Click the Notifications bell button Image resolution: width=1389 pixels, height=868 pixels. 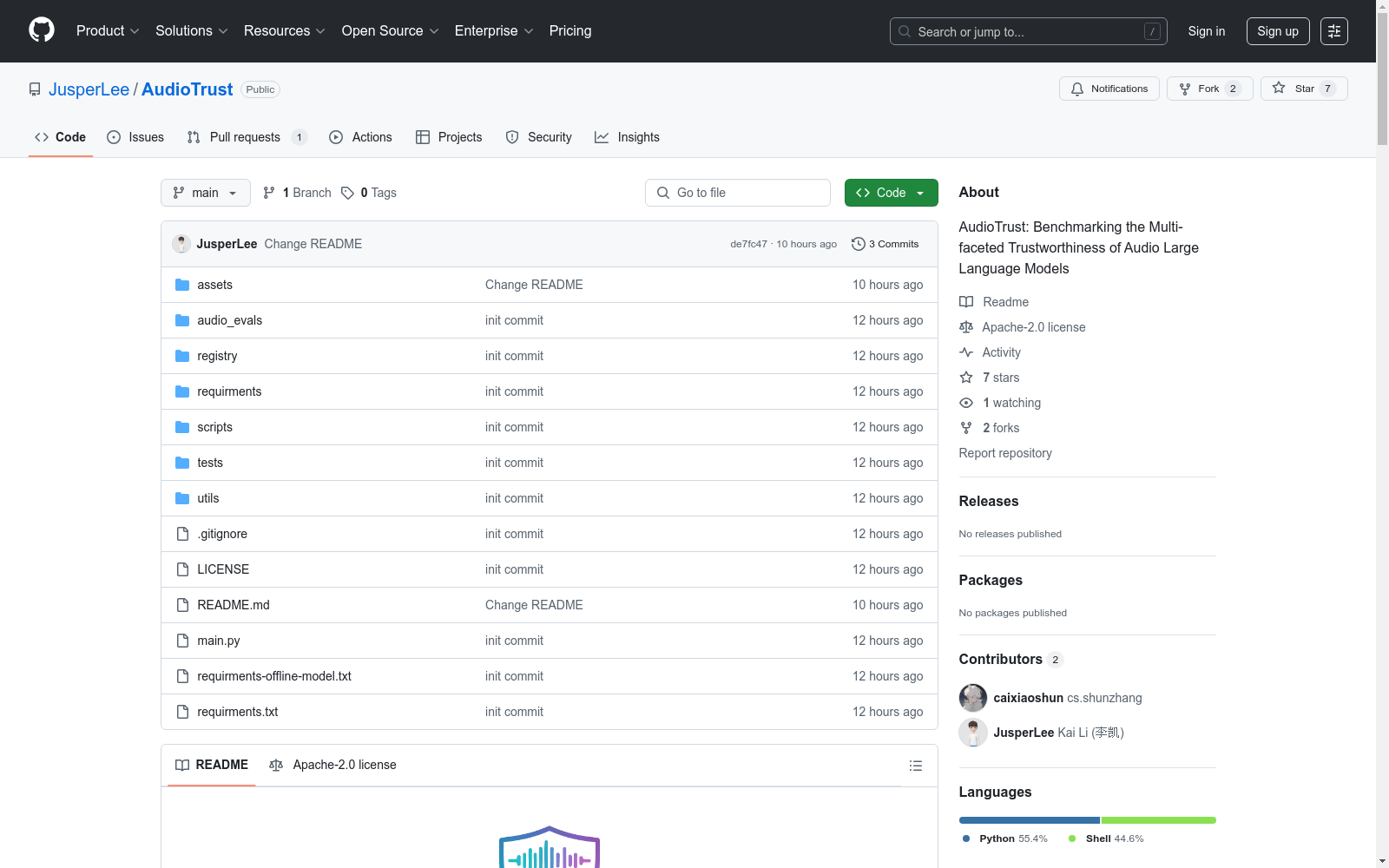pos(1109,89)
